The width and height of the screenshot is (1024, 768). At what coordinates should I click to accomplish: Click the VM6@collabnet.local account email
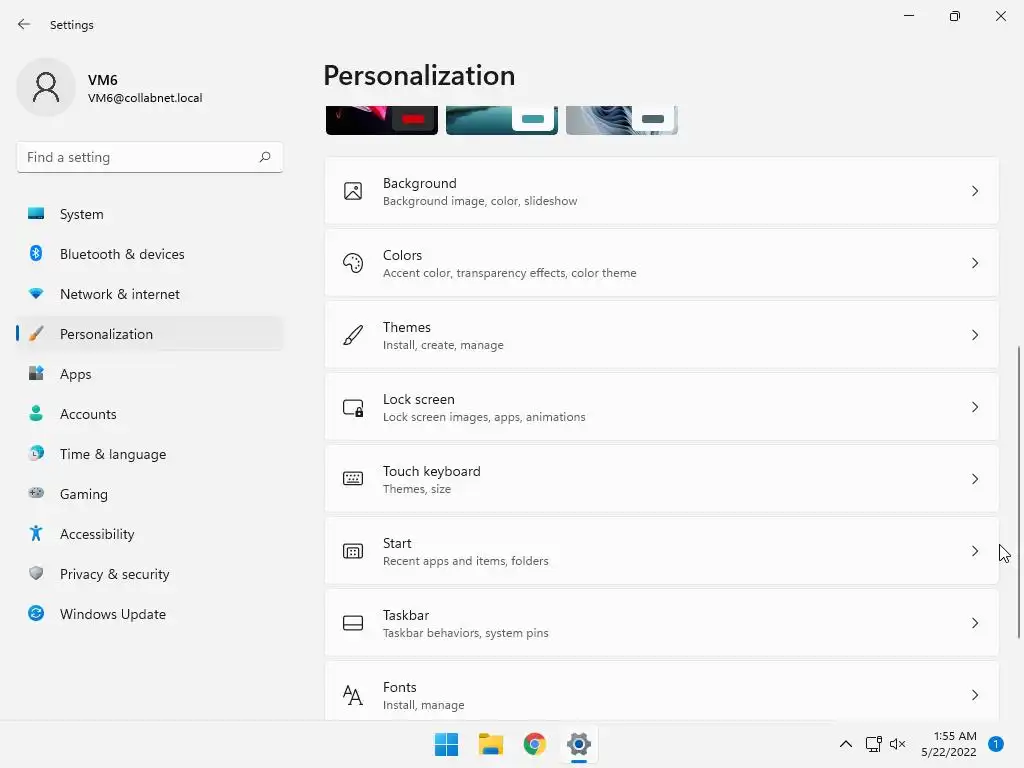tap(145, 98)
